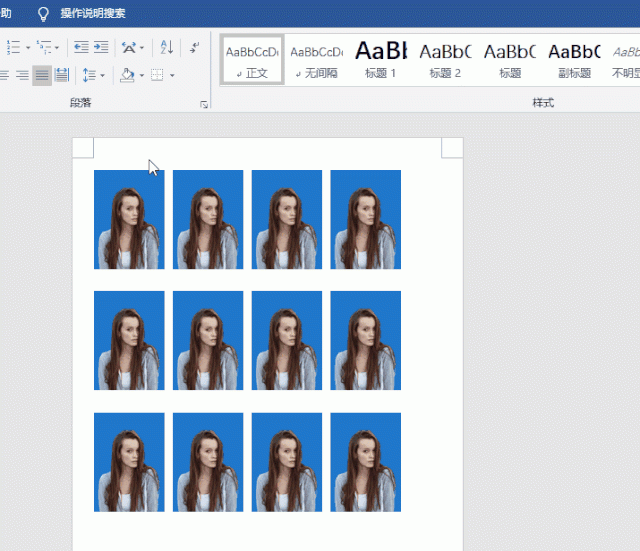The height and width of the screenshot is (551, 640).
Task: Open the Asian layout dropdown arrow
Action: point(142,48)
